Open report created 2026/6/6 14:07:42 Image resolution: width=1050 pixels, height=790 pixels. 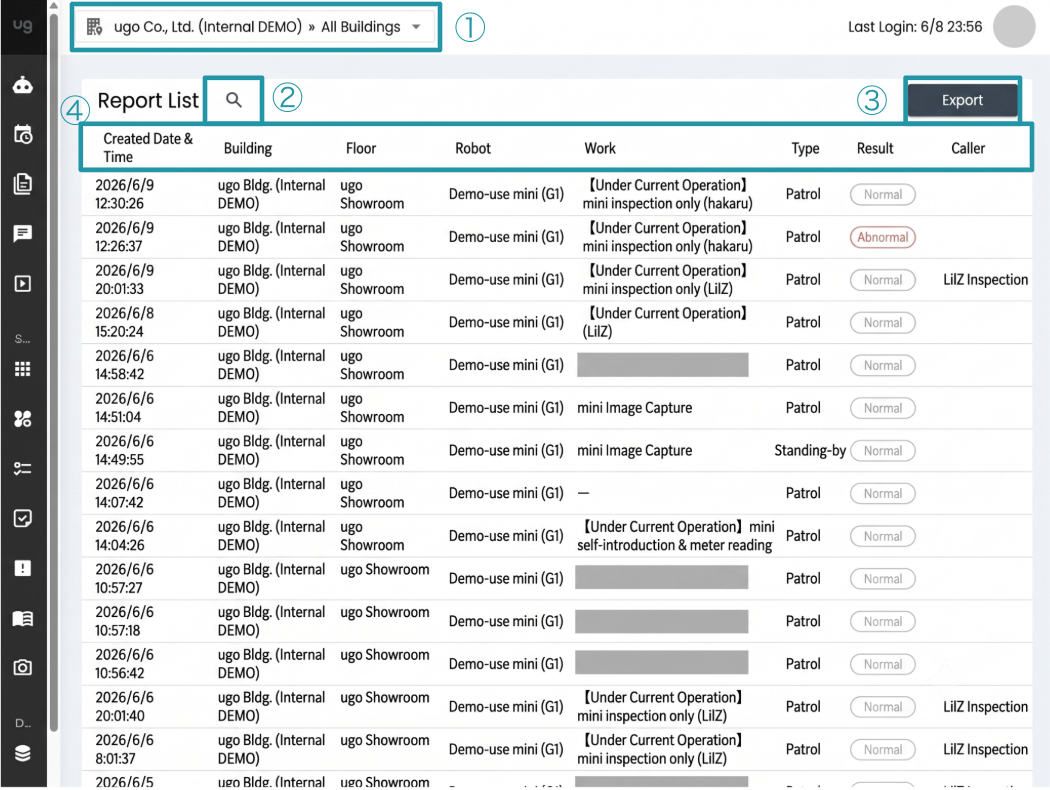click(556, 493)
